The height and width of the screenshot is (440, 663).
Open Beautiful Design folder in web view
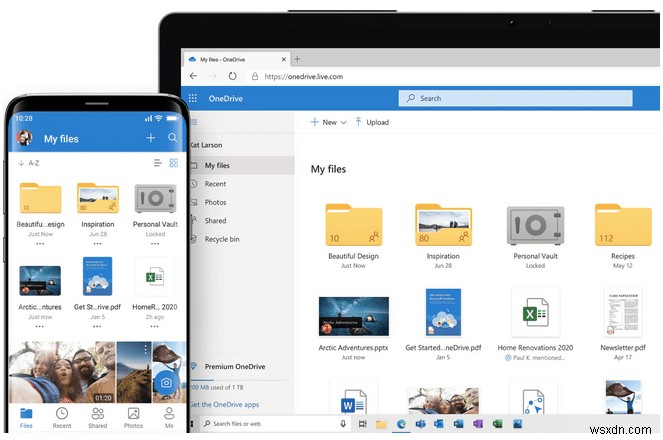pyautogui.click(x=353, y=225)
